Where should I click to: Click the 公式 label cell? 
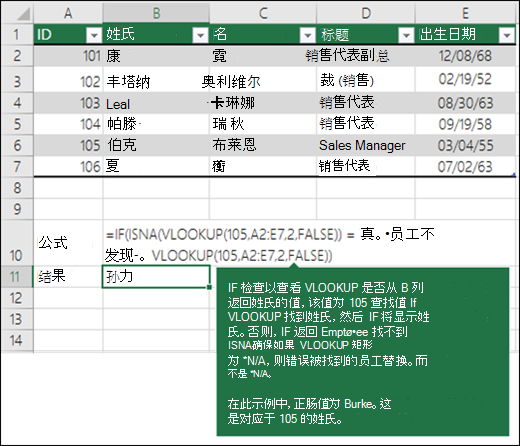click(68, 242)
